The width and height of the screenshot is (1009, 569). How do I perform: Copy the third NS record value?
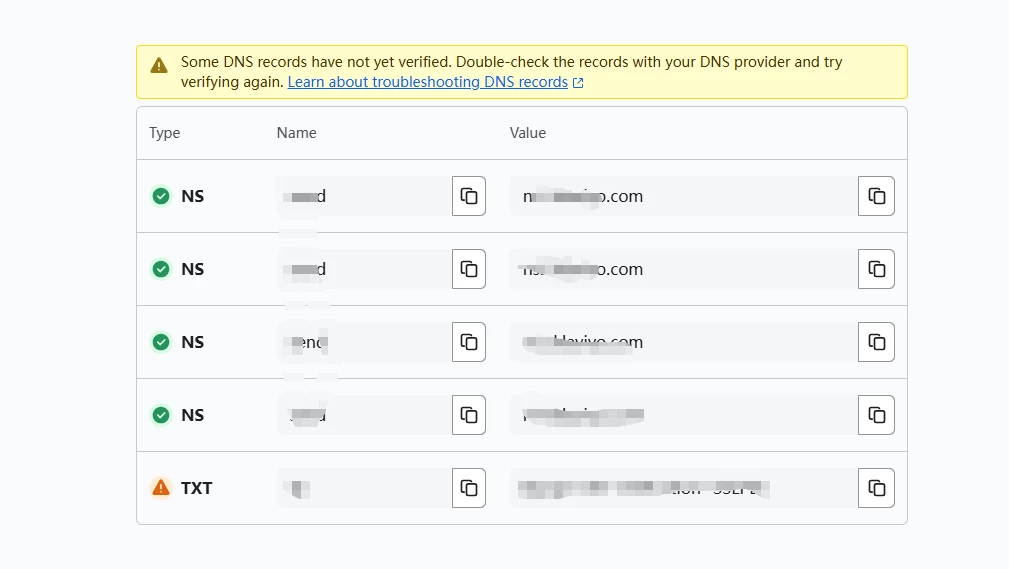pos(876,342)
